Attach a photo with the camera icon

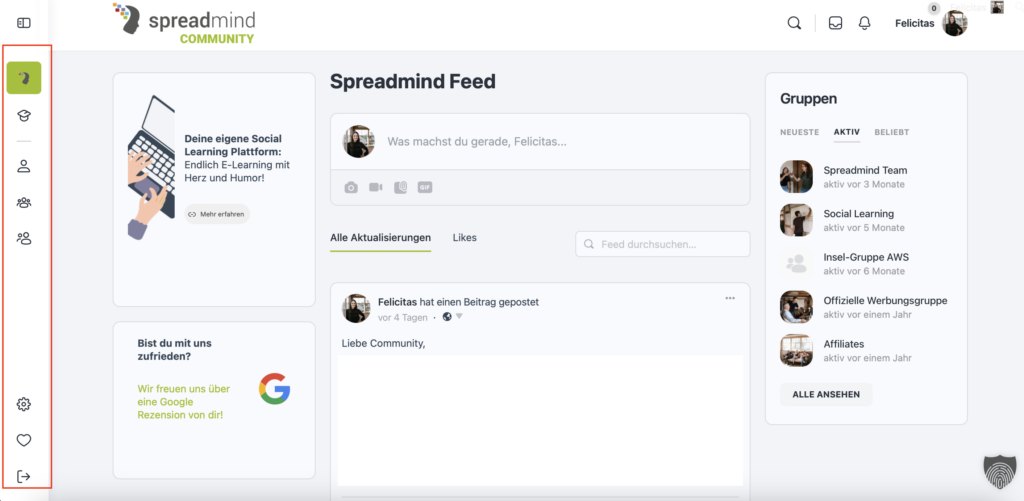tap(351, 187)
